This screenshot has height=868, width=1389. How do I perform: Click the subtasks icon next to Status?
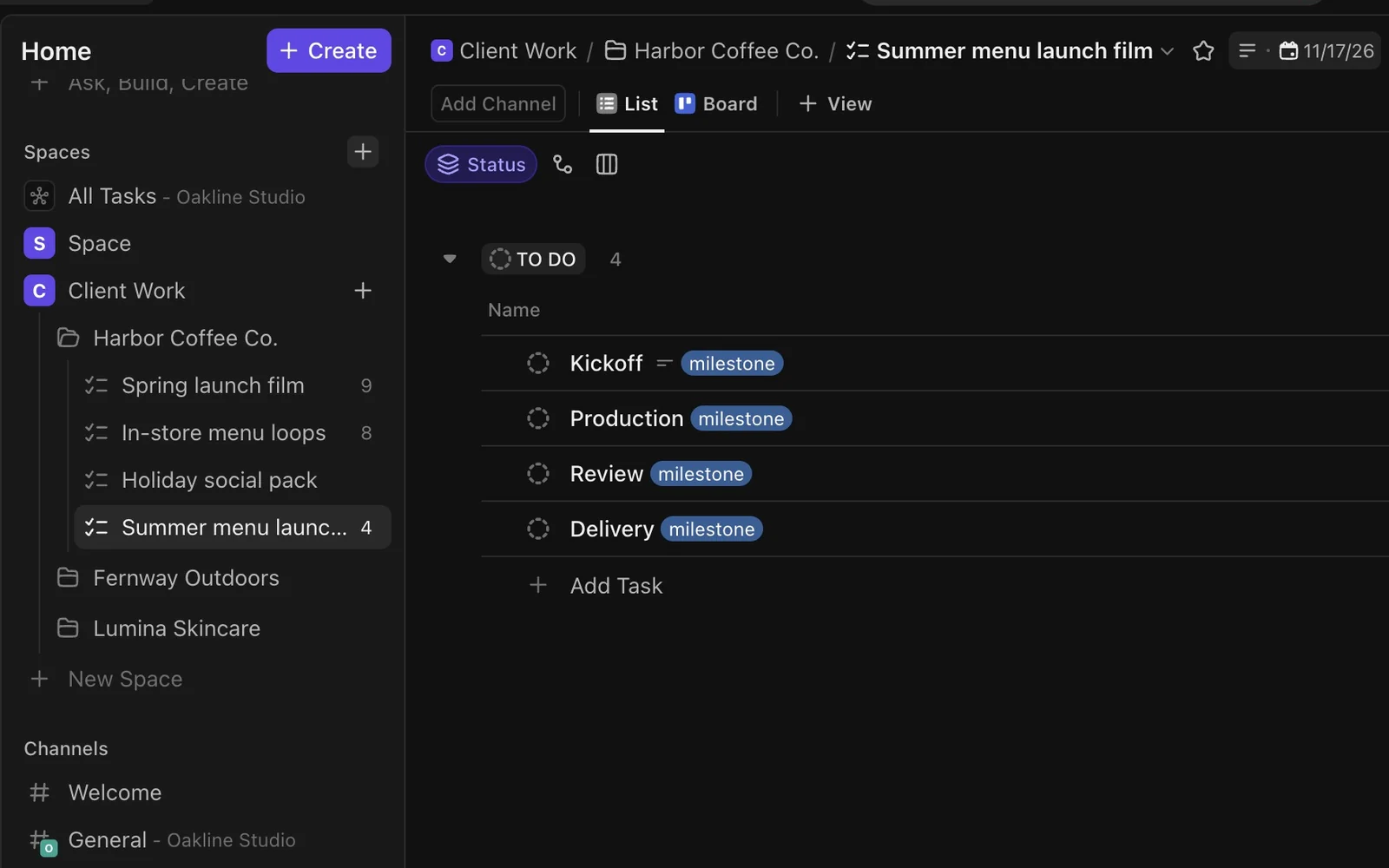tap(563, 164)
